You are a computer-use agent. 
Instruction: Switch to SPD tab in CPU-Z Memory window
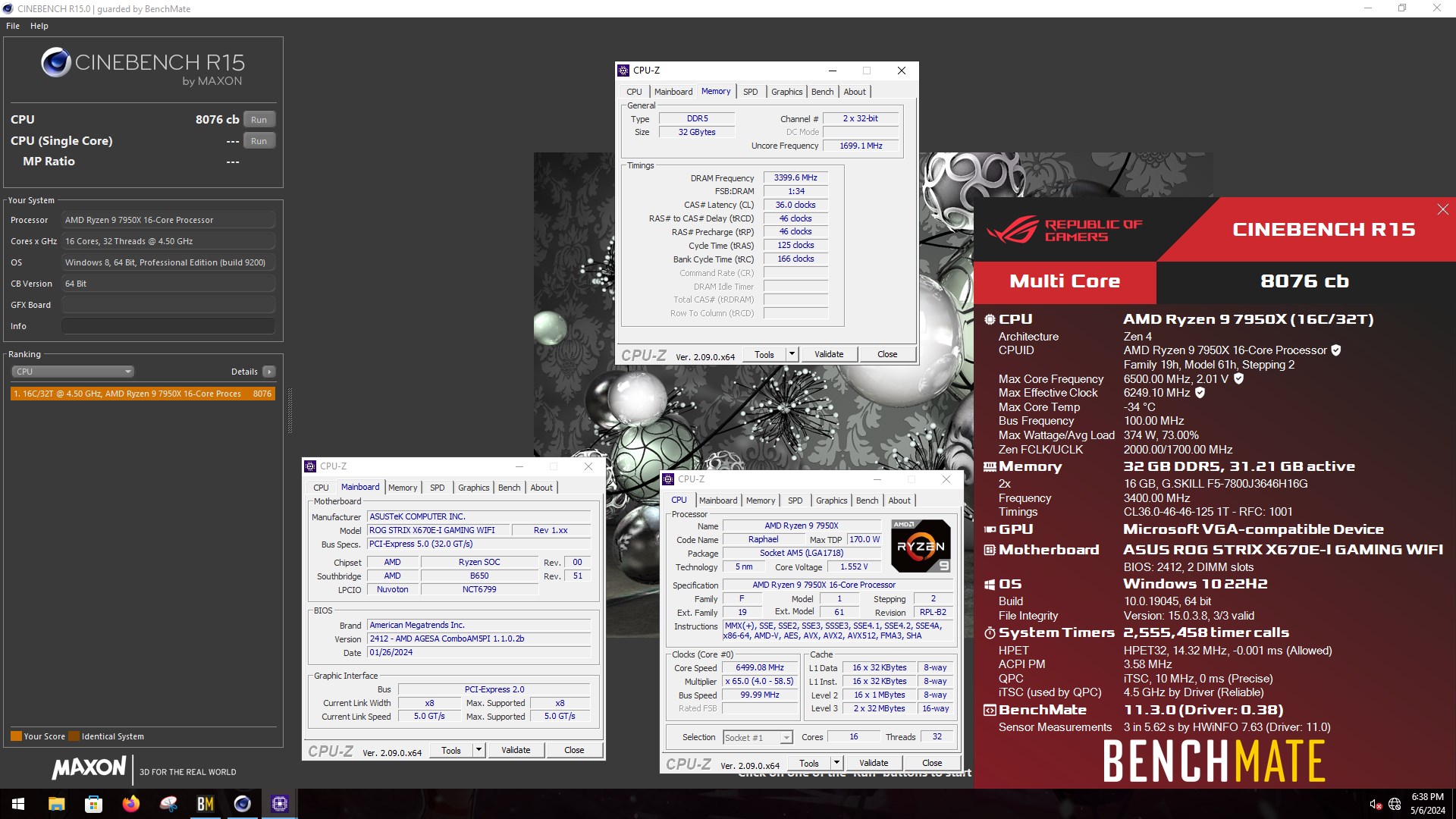coord(750,92)
